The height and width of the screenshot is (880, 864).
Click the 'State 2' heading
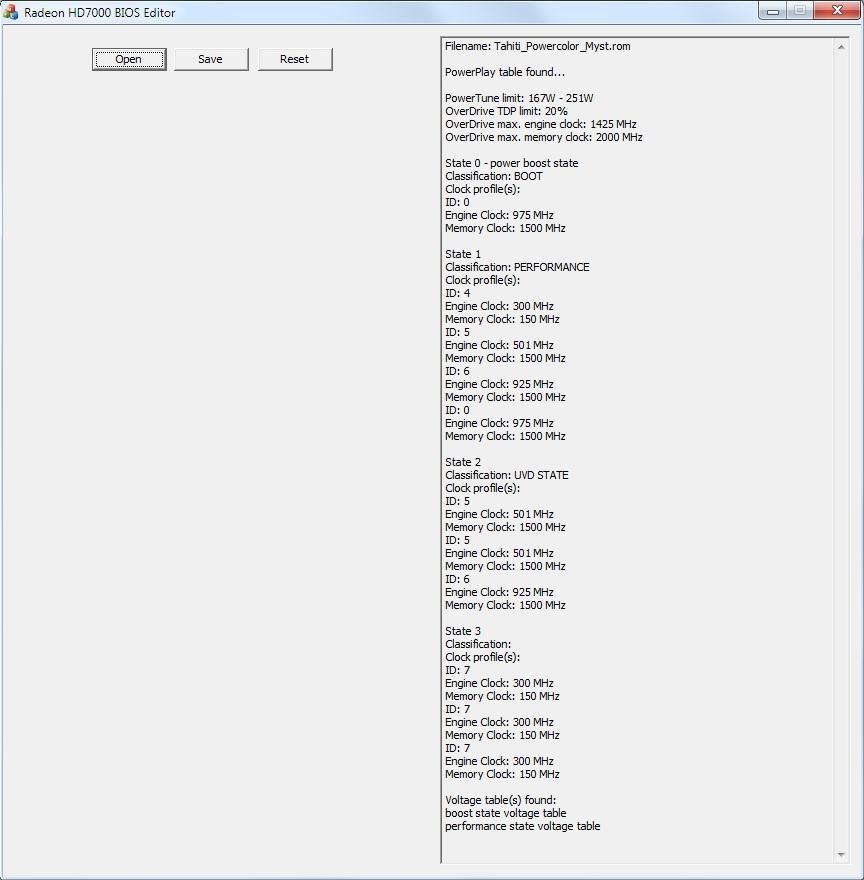click(463, 462)
